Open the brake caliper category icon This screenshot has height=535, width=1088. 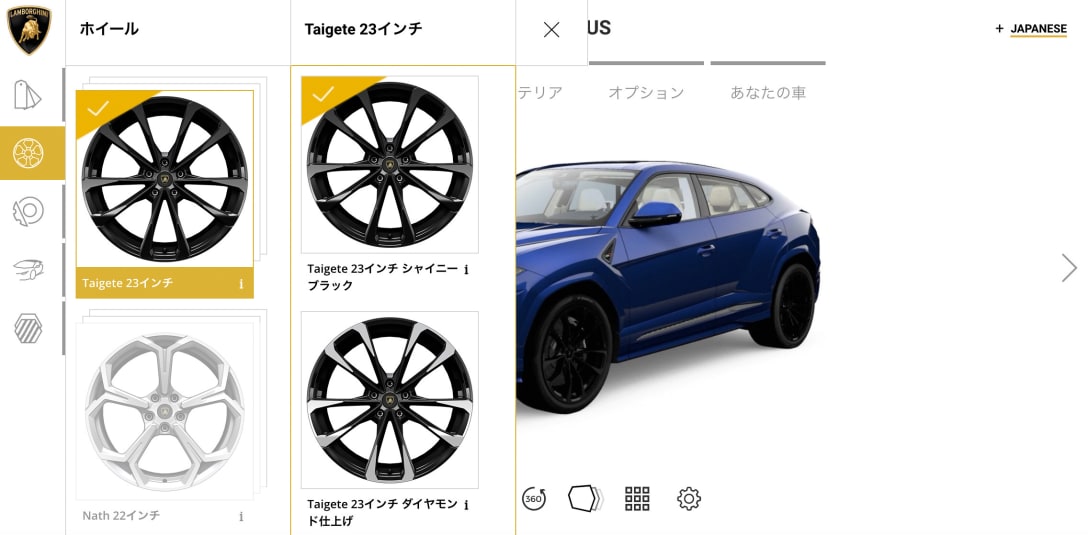coord(28,212)
